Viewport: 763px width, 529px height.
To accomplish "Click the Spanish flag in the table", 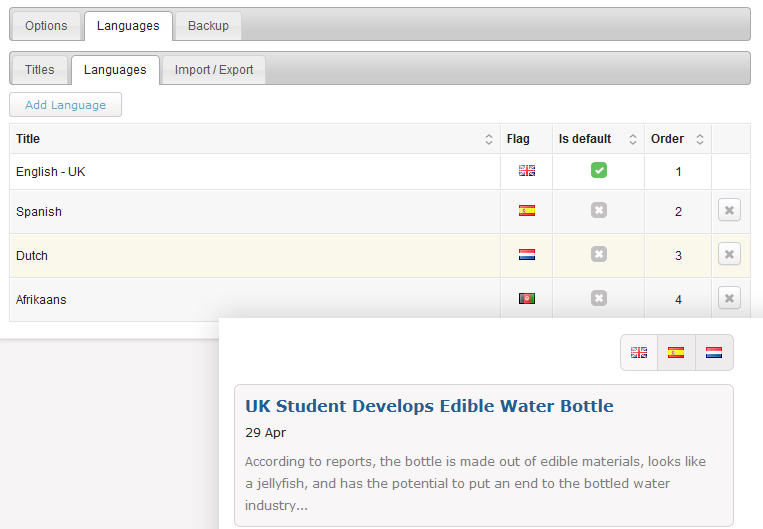I will [x=527, y=211].
